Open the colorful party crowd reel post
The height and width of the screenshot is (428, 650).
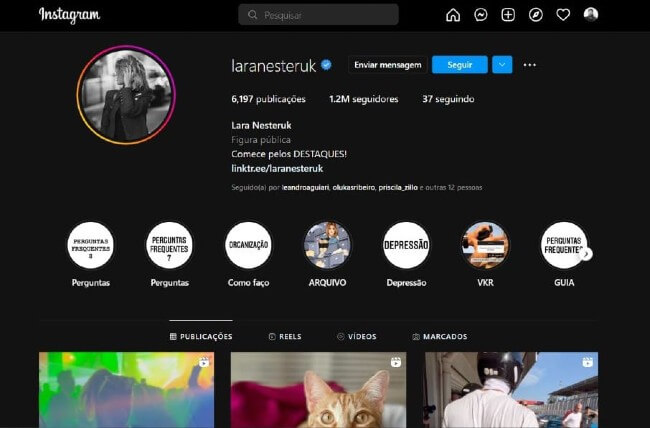click(x=126, y=390)
